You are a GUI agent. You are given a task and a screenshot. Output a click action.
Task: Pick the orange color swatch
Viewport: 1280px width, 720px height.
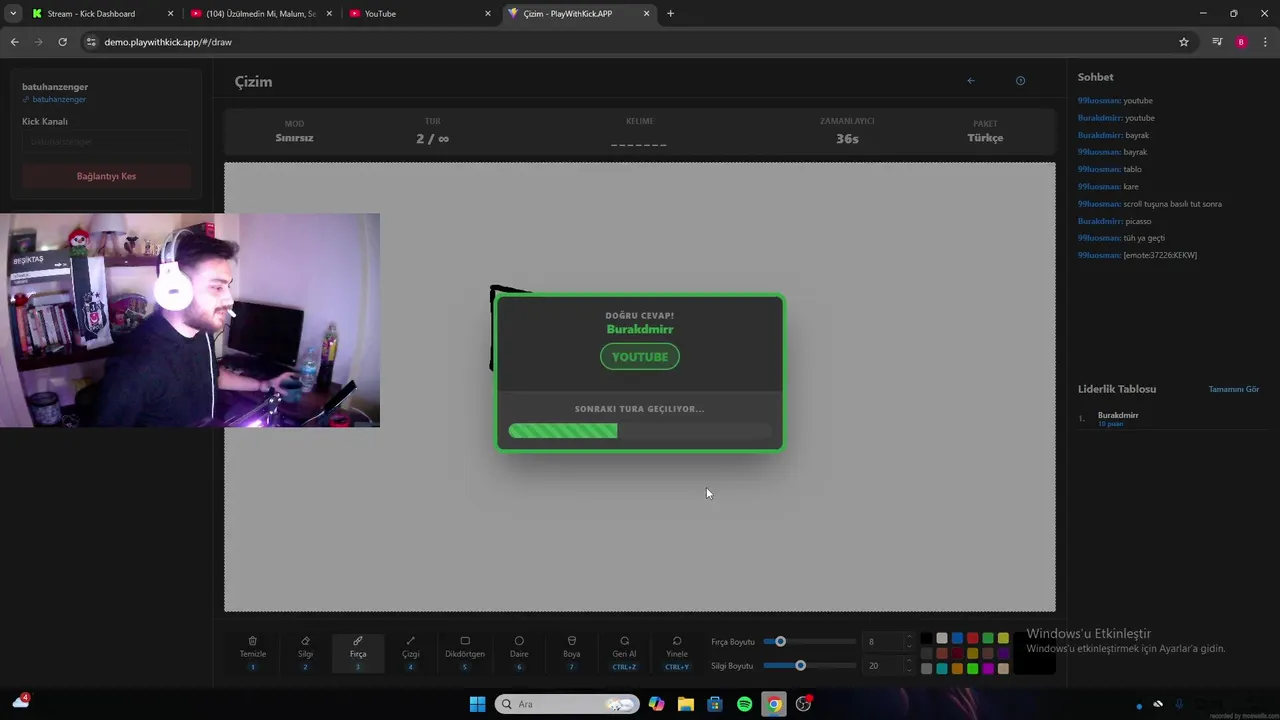click(957, 668)
